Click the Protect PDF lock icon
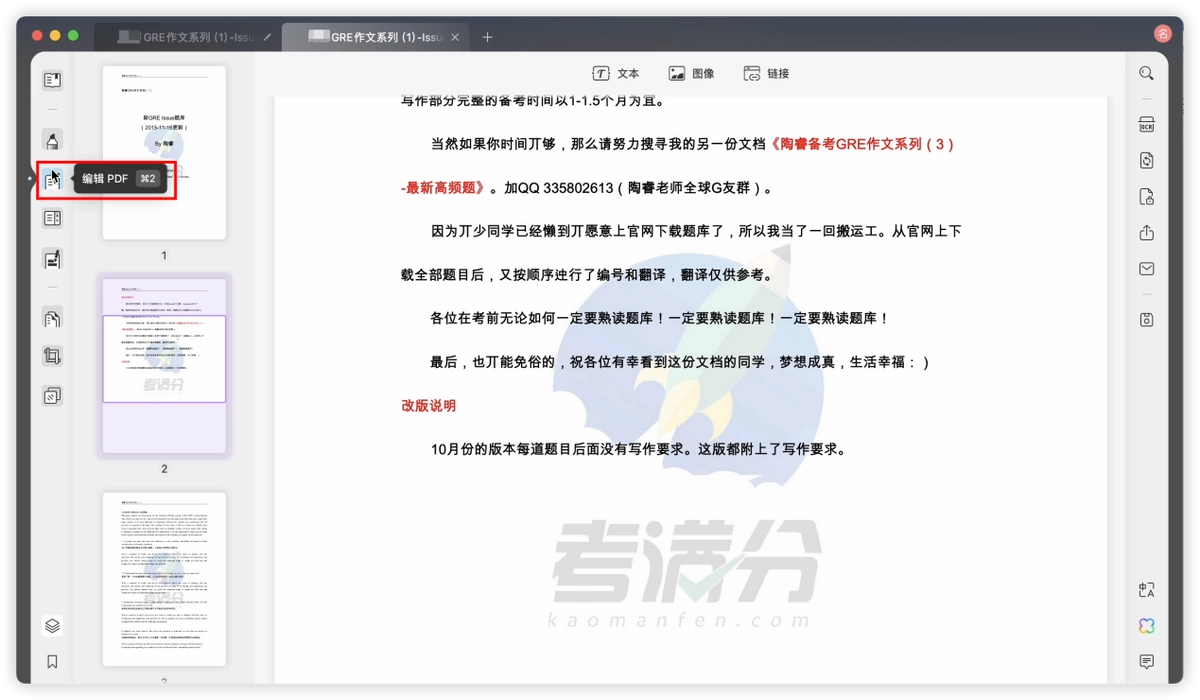 (1147, 197)
